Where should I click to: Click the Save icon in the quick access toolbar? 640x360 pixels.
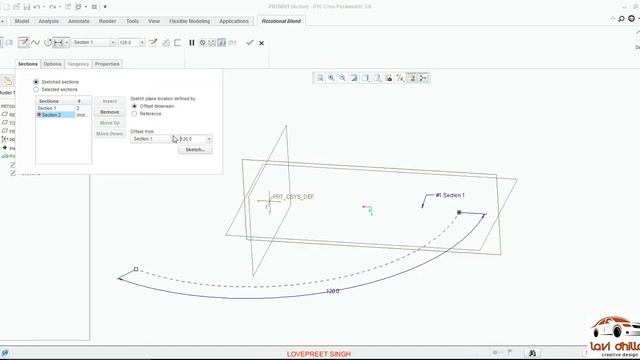(x=27, y=7)
